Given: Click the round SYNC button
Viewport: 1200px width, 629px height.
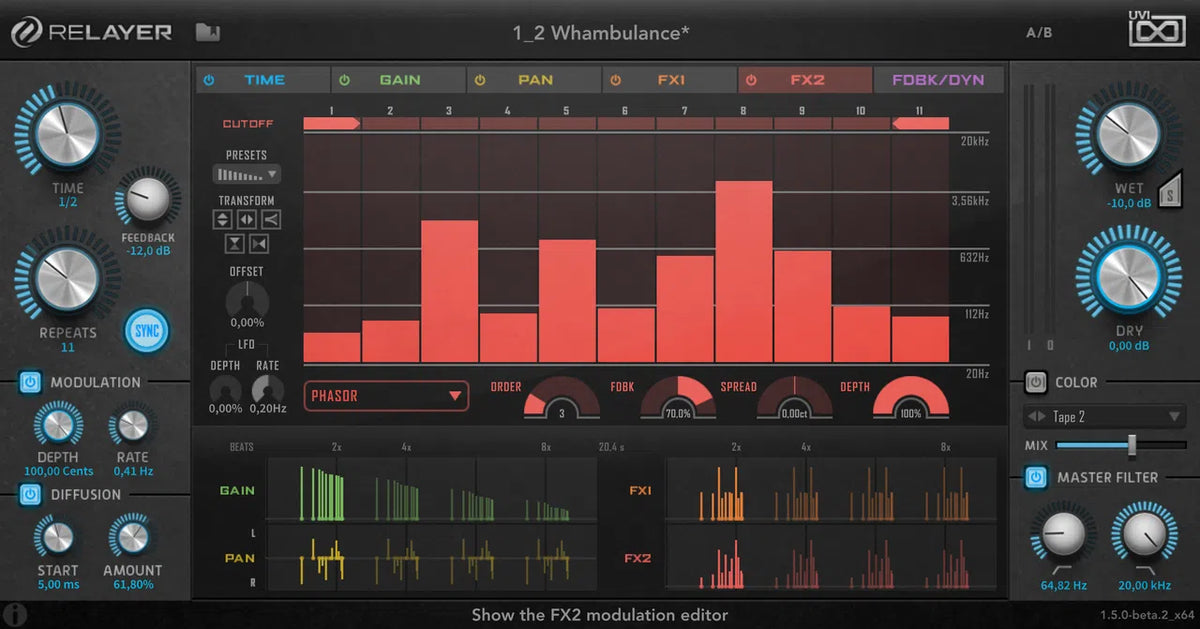Looking at the screenshot, I should coord(146,331).
